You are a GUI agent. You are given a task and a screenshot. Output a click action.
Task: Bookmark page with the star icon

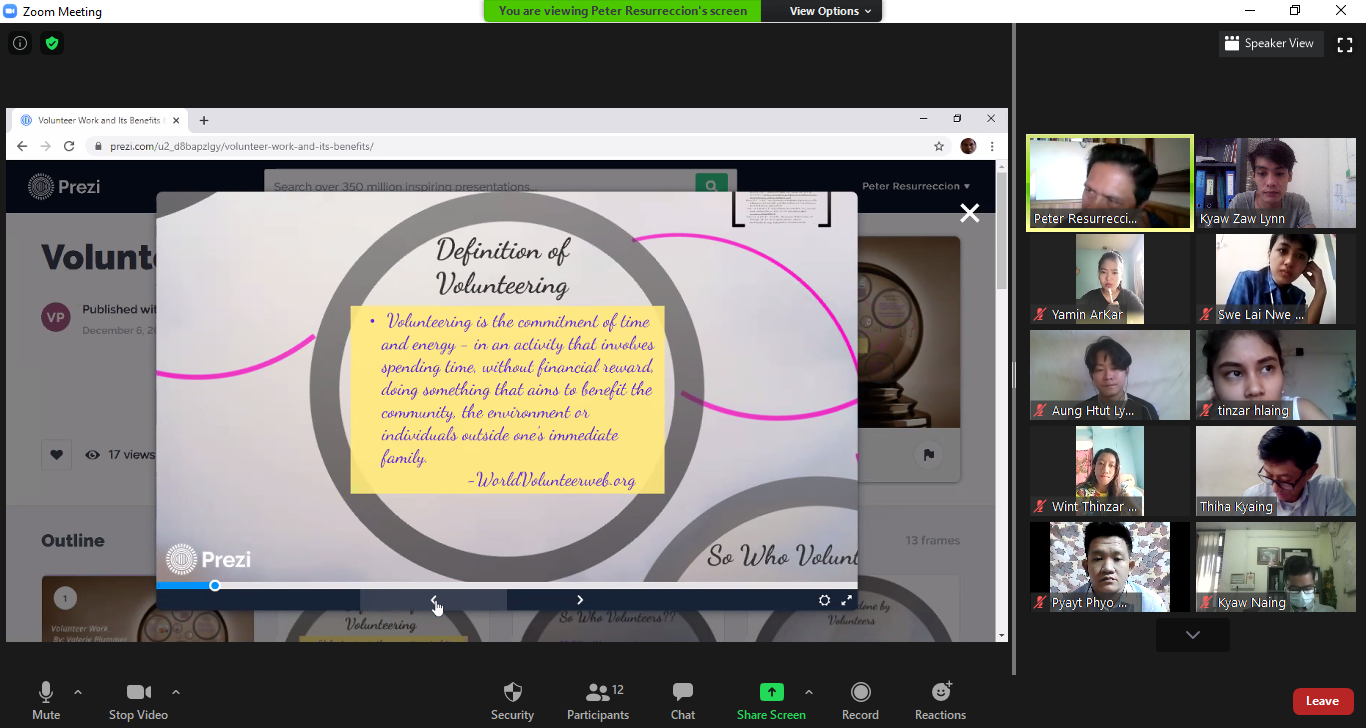point(939,146)
